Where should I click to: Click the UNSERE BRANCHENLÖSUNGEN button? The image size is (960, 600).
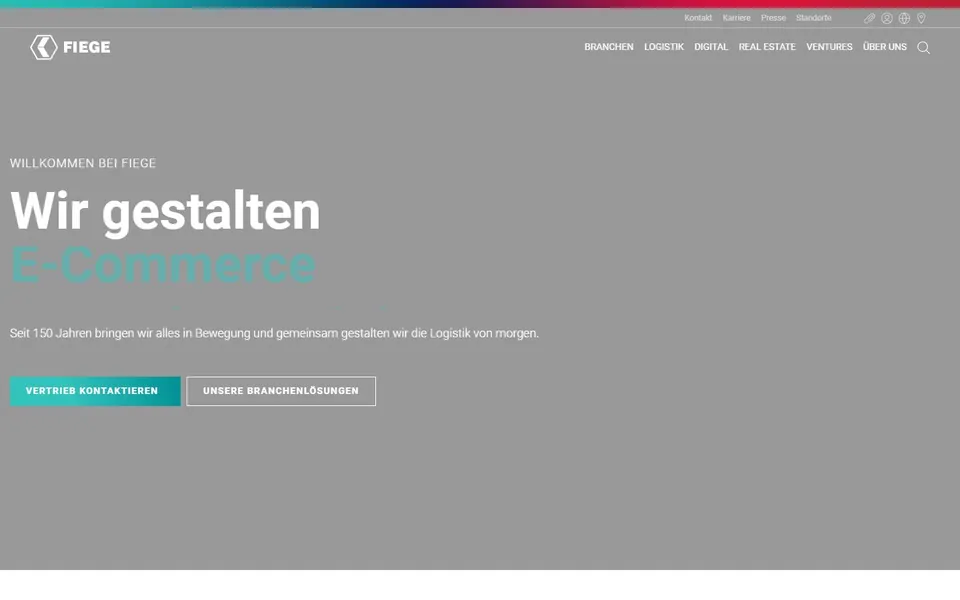tap(281, 391)
